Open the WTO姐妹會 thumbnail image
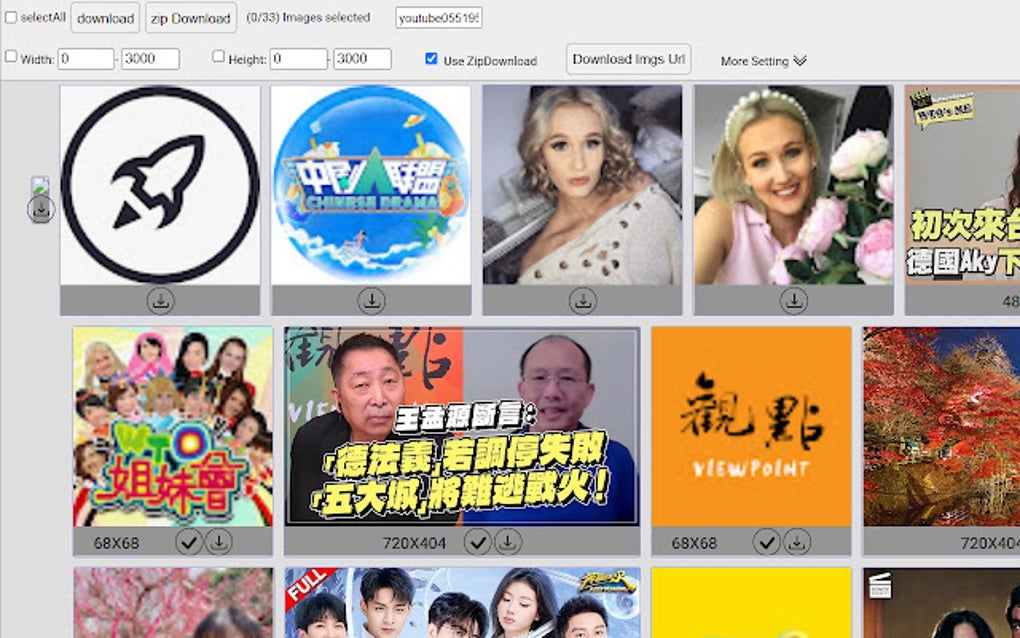Screen dimensions: 1020x638 (x=174, y=430)
